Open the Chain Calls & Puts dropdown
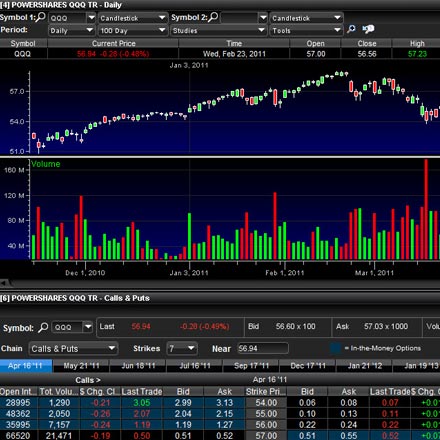This screenshot has height=440, width=440. click(x=73, y=349)
